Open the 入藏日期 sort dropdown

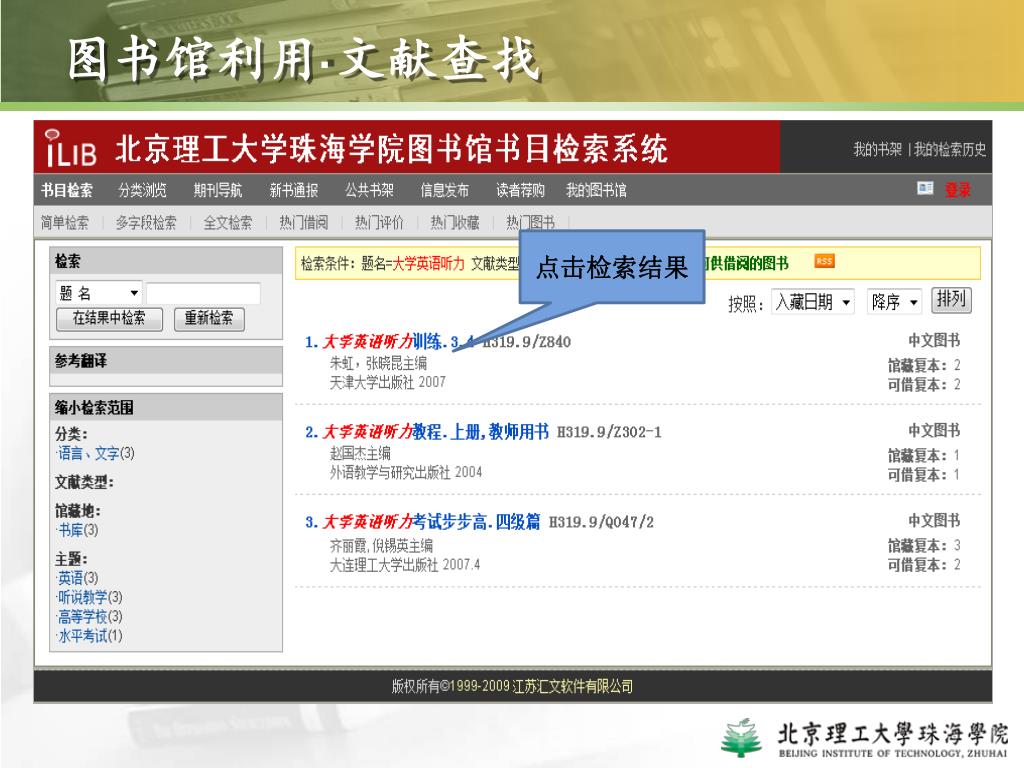[x=812, y=302]
